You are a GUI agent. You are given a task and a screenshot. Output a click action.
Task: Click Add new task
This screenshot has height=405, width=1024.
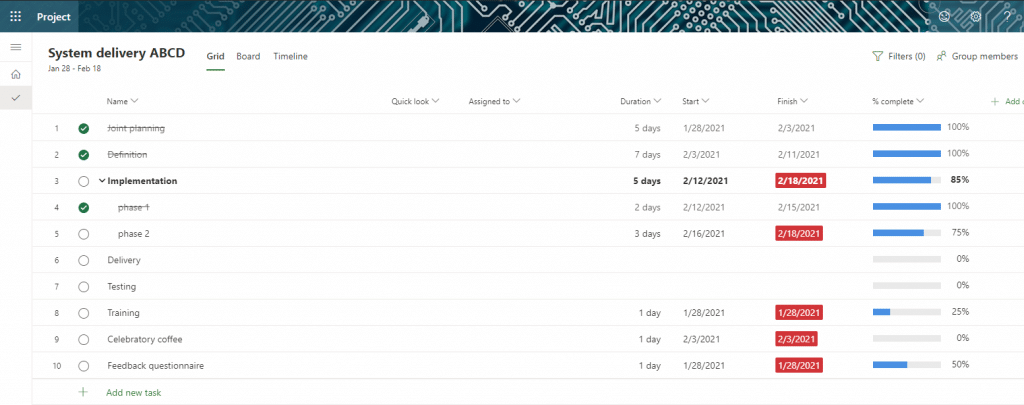tap(133, 393)
